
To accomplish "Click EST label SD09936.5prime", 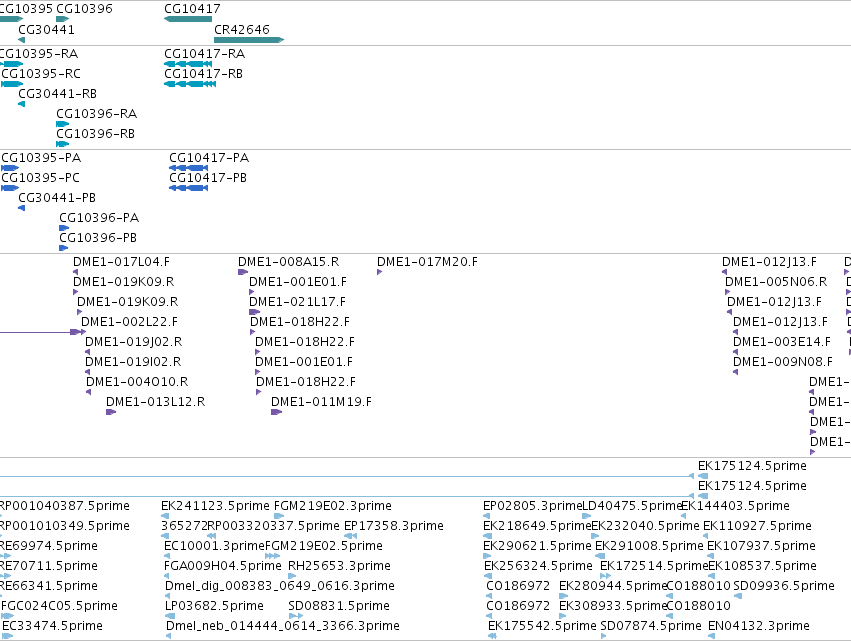I will tap(784, 586).
